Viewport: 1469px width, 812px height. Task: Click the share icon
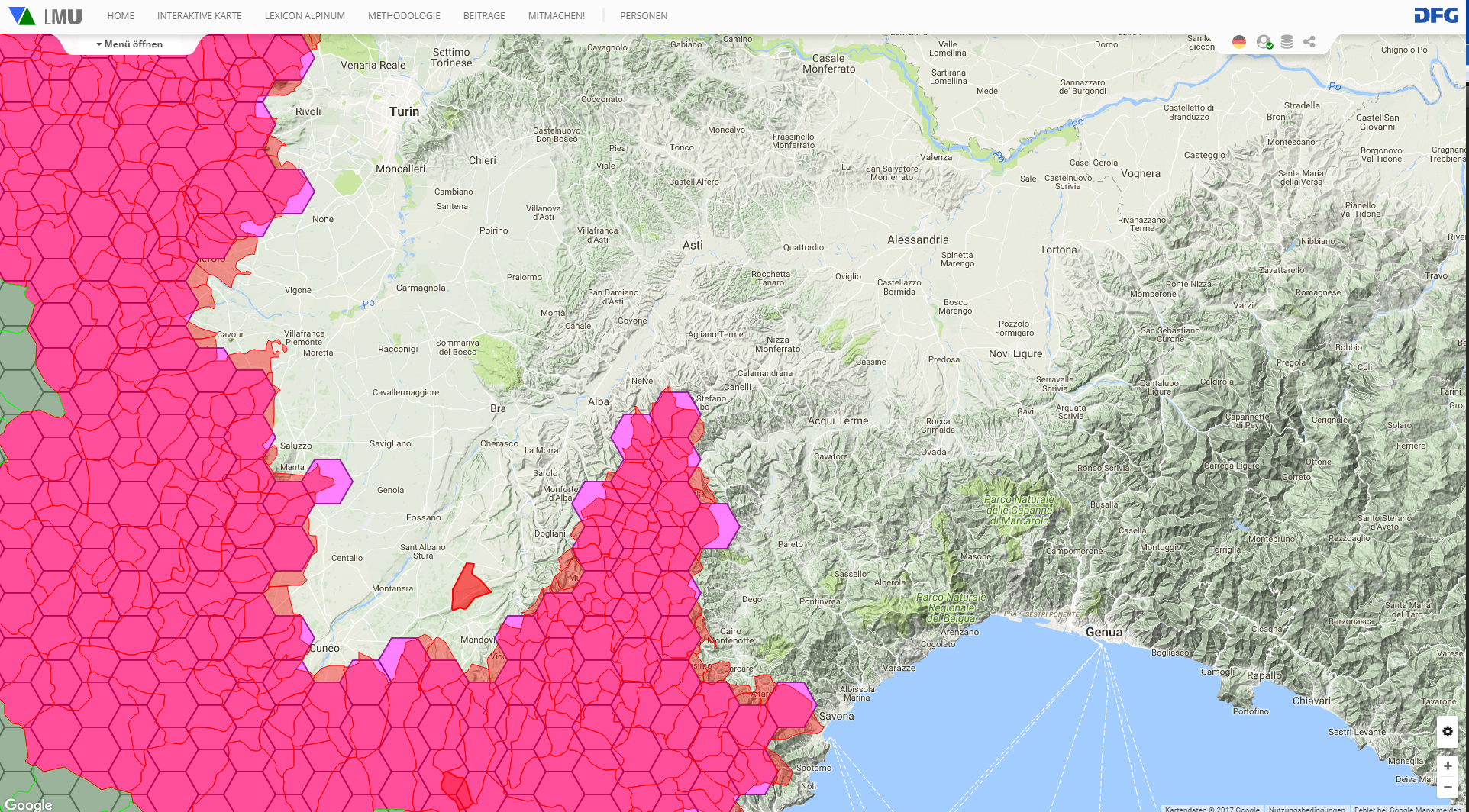point(1309,42)
